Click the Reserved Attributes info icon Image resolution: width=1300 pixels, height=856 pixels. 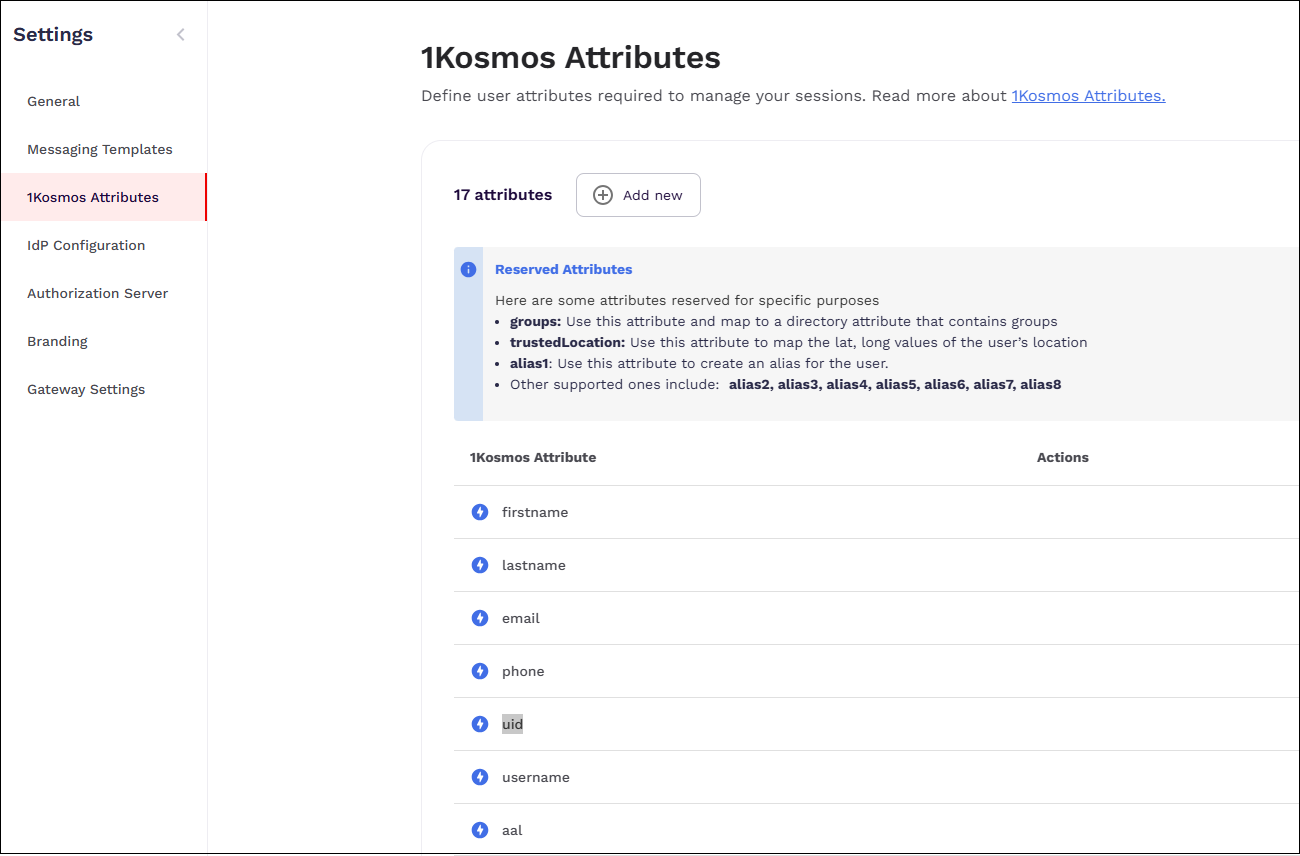click(468, 270)
